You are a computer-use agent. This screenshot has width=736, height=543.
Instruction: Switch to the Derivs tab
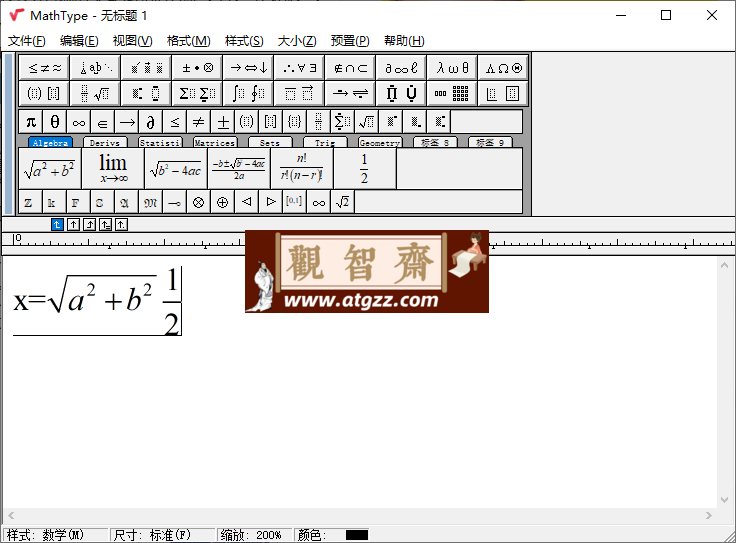105,142
